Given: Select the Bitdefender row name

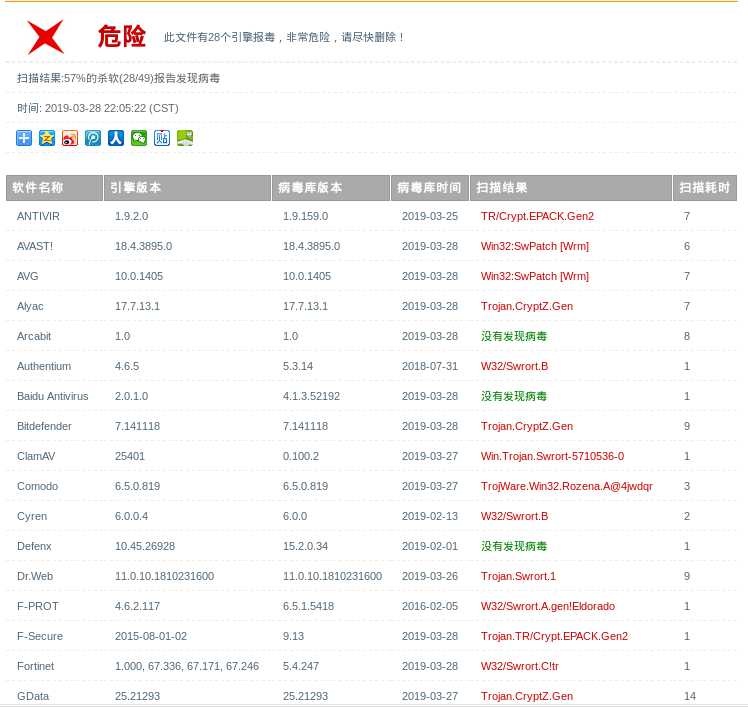Looking at the screenshot, I should point(44,426).
